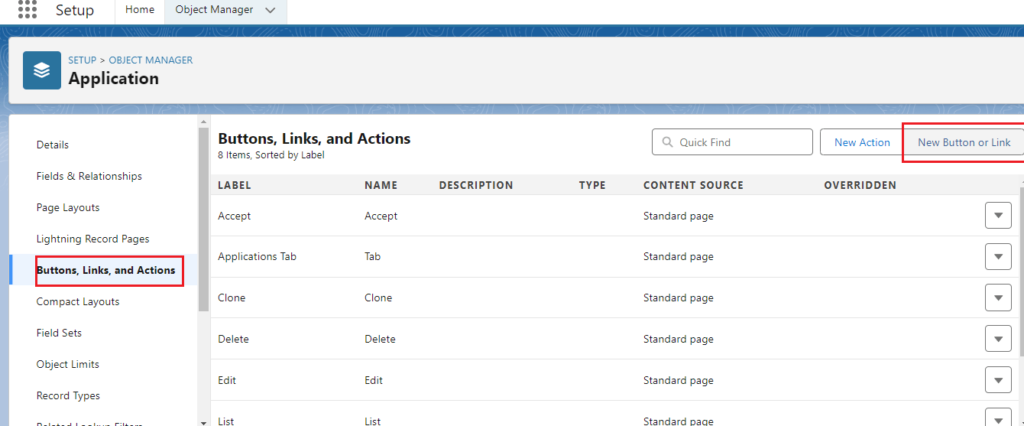Type in the Quick Find search field

[x=740, y=143]
